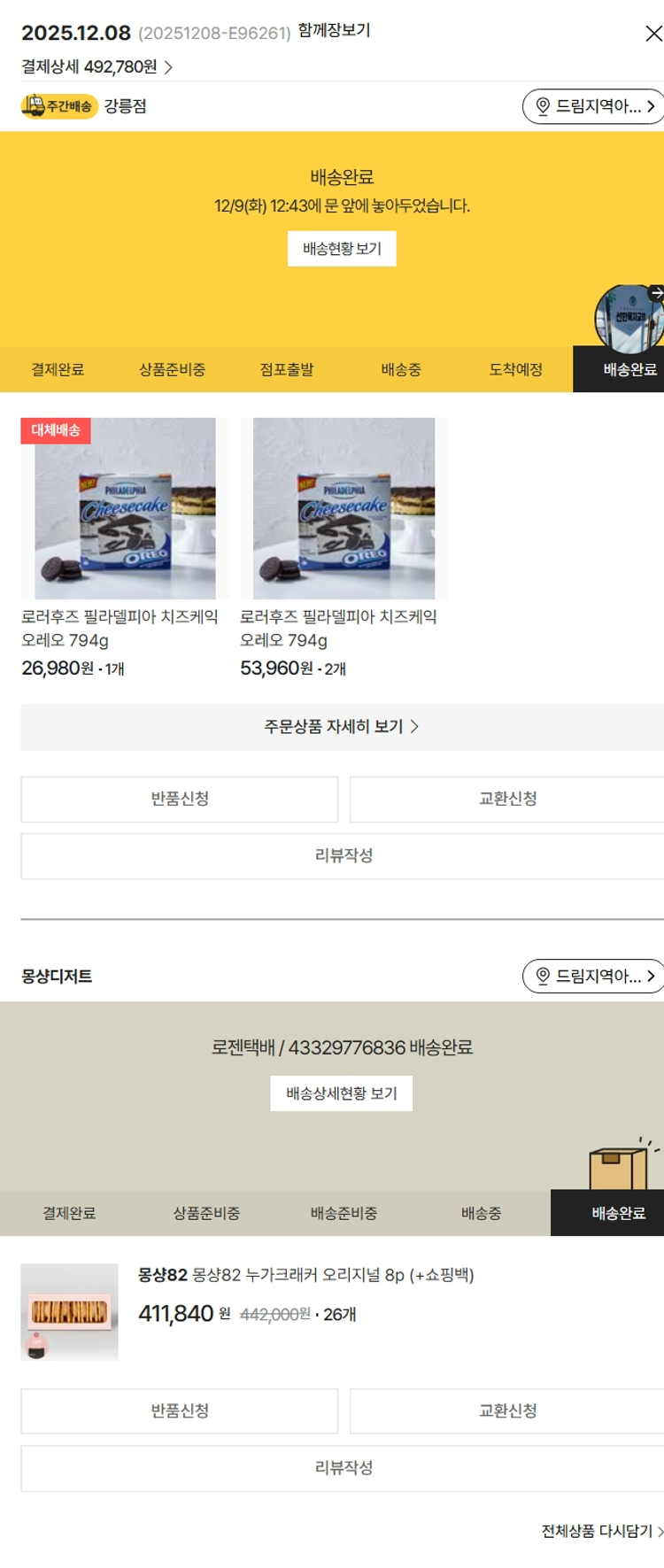The height and width of the screenshot is (1568, 664).
Task: Open the delivery photo thumbnail with arrow
Action: (x=629, y=317)
